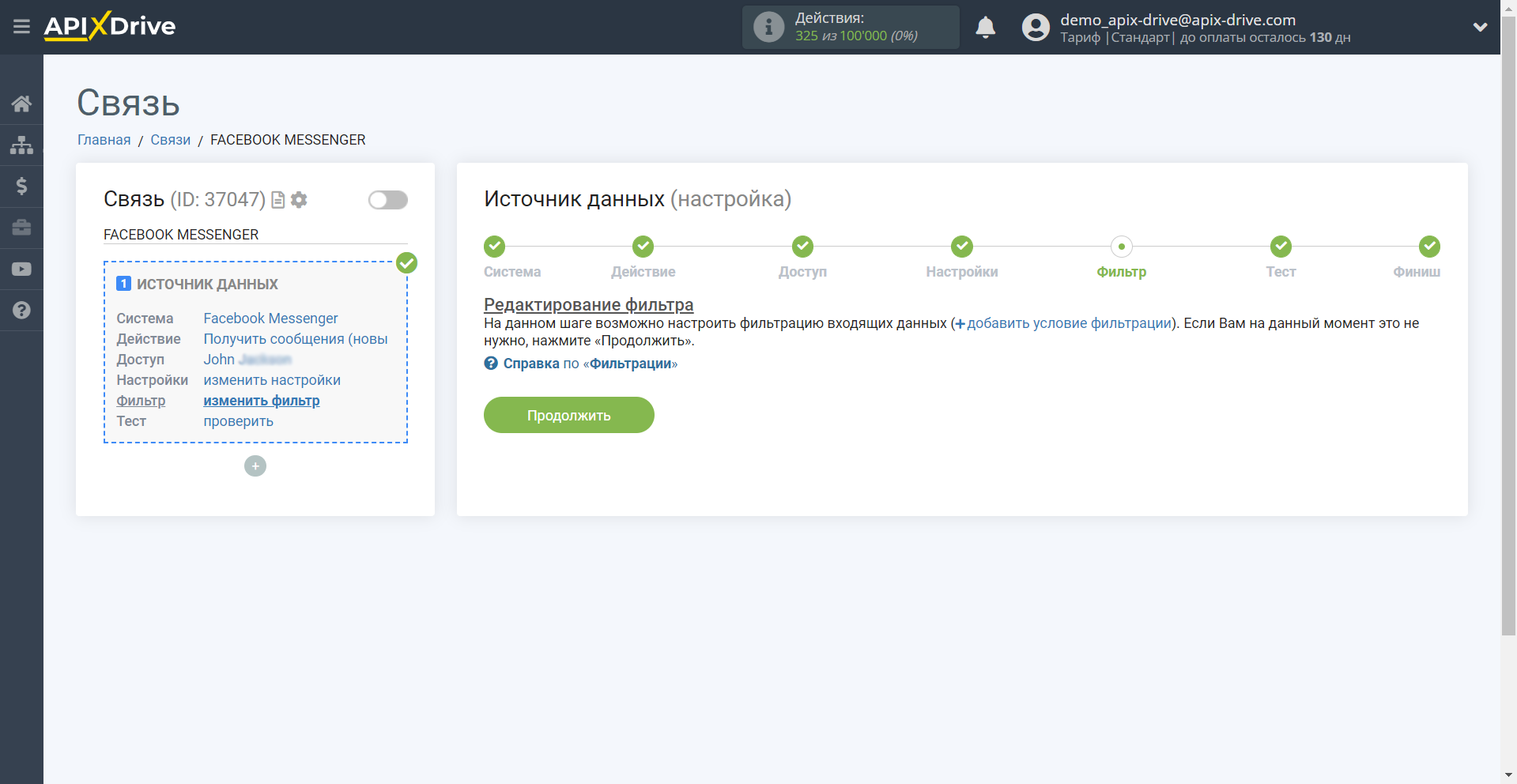The image size is (1517, 784).
Task: Click the user avatar icon
Action: point(1036,28)
